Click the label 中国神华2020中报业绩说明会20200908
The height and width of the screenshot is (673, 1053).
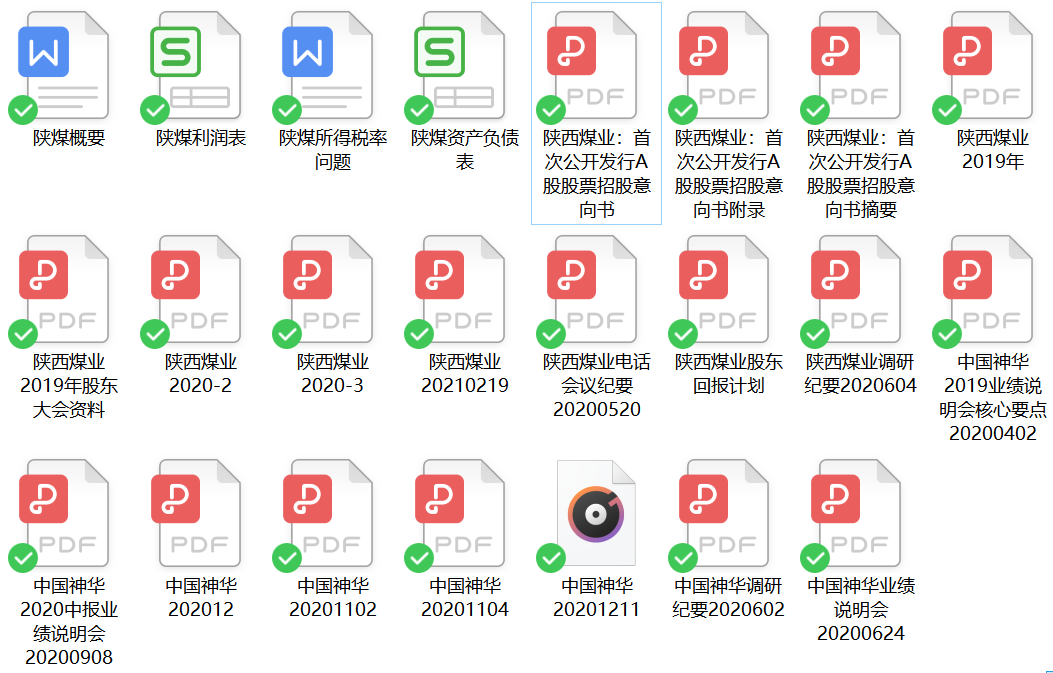69,621
